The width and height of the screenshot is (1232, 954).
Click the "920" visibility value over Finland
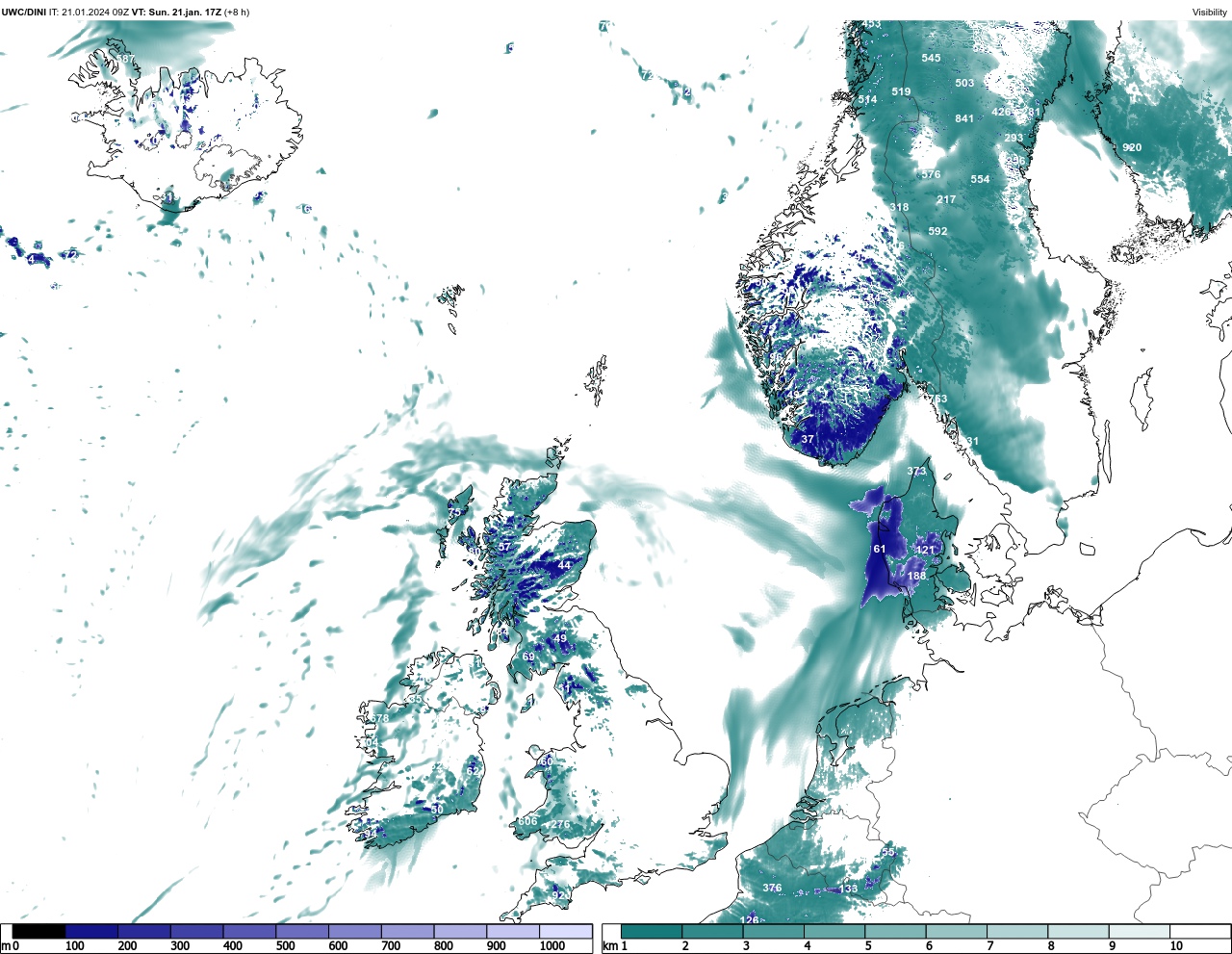1132,147
